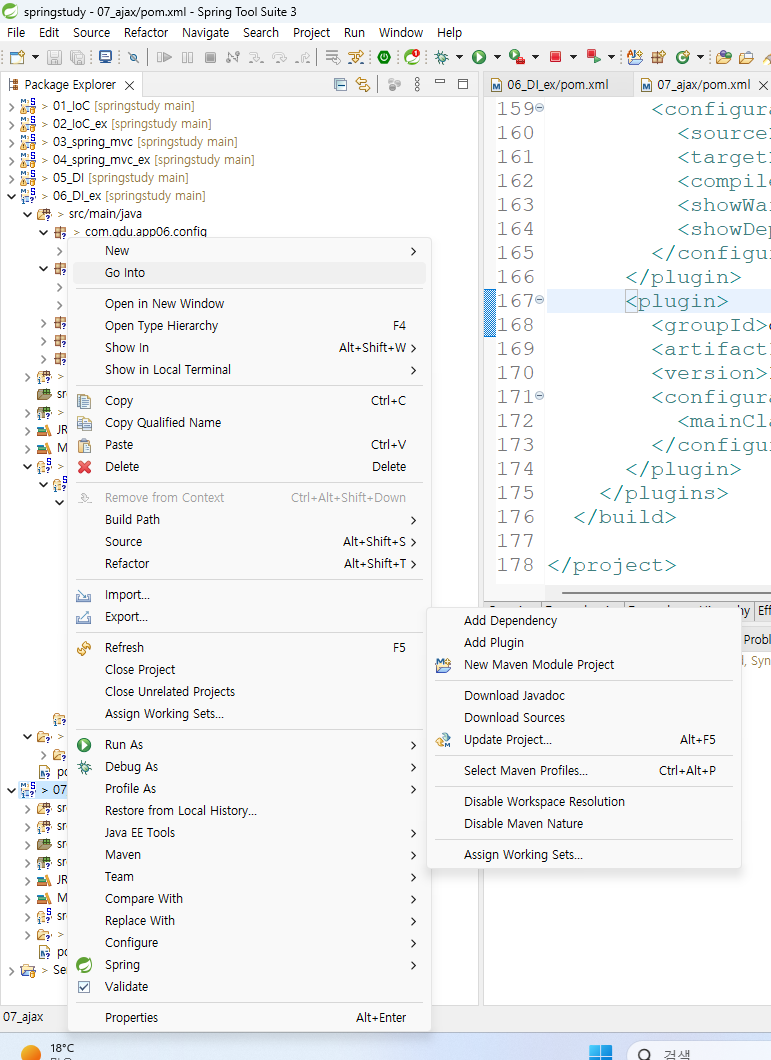The height and width of the screenshot is (1060, 771).
Task: Click the Terminate square icon in debug controls
Action: [x=210, y=57]
